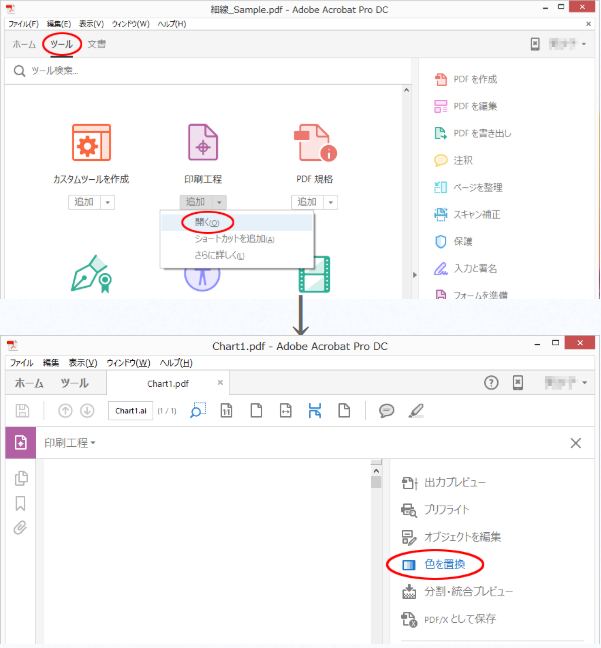Click the help question mark icon
Screen dimensions: 601x648
[x=491, y=383]
